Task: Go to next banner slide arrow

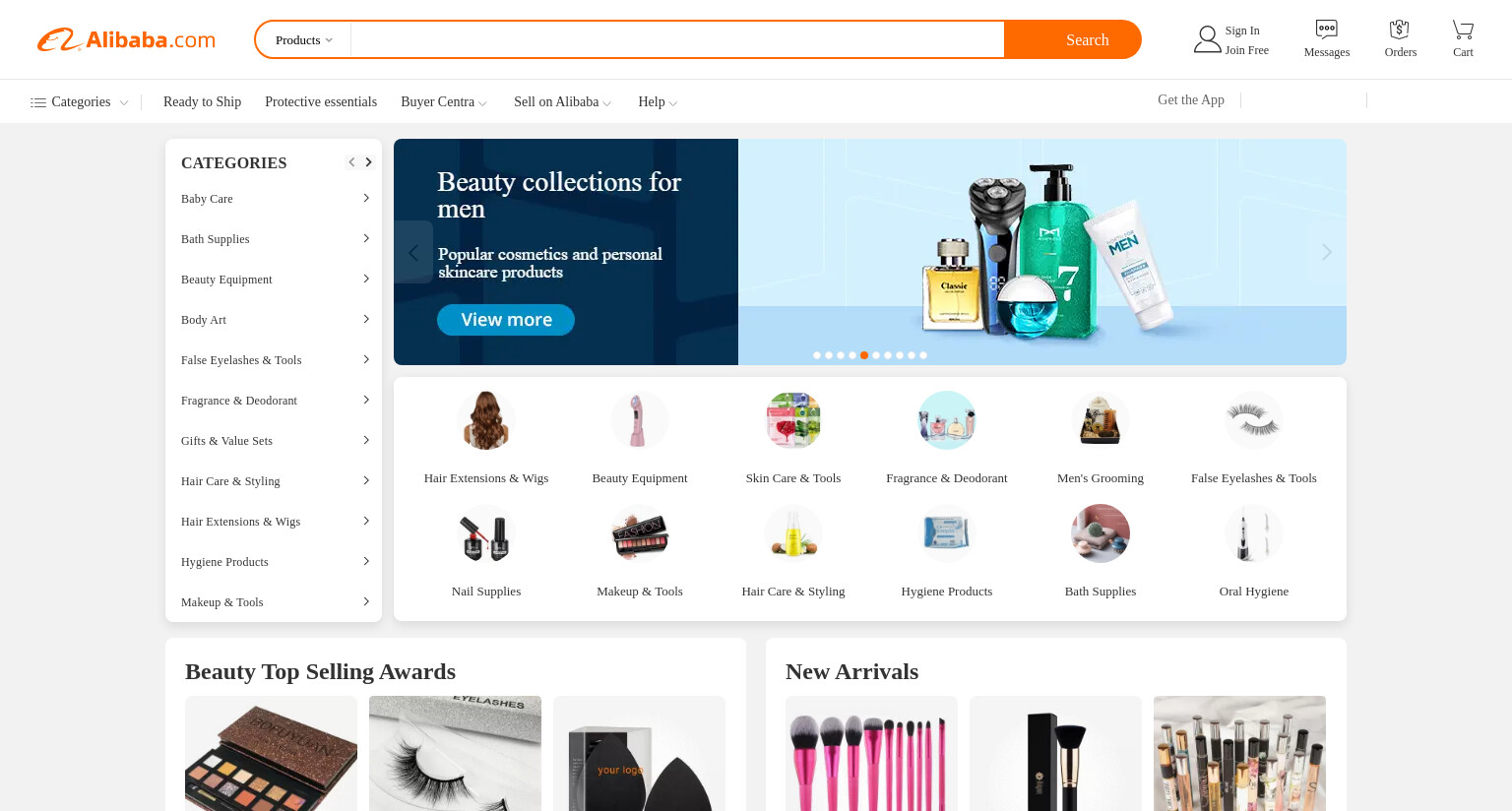Action: tap(1327, 252)
